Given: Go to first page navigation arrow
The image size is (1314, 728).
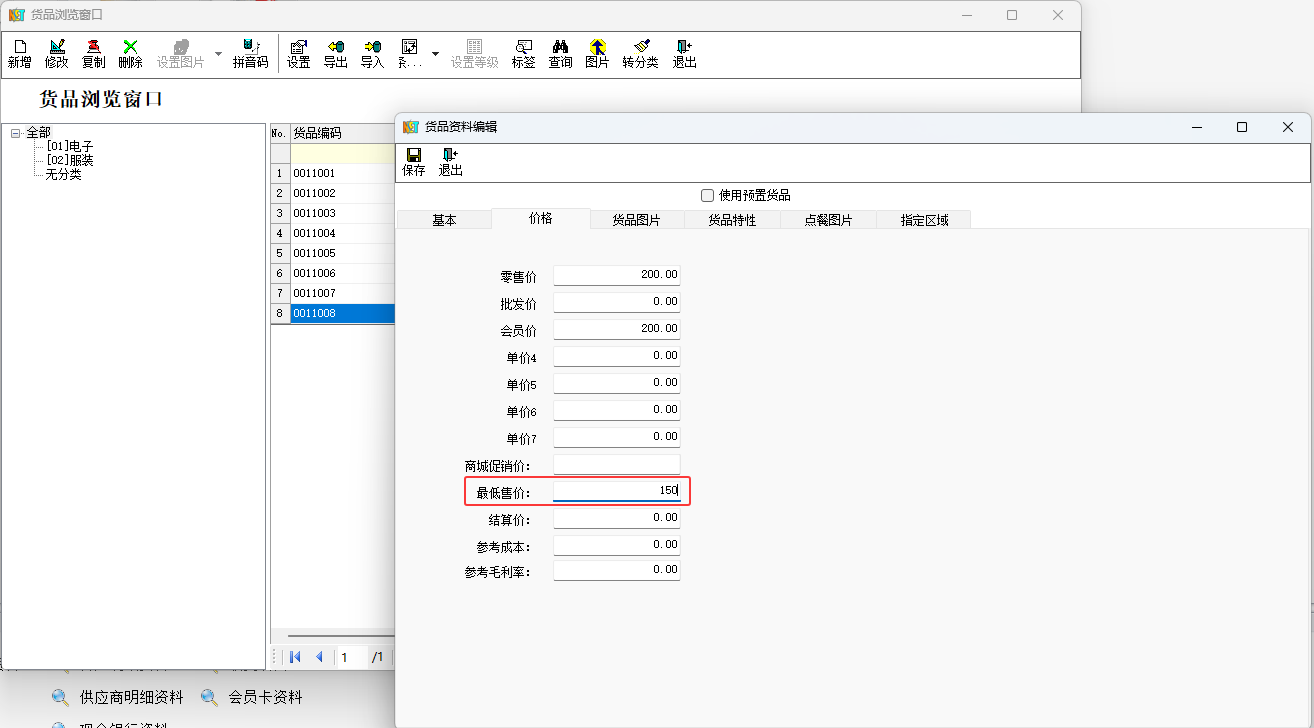Looking at the screenshot, I should pos(295,657).
